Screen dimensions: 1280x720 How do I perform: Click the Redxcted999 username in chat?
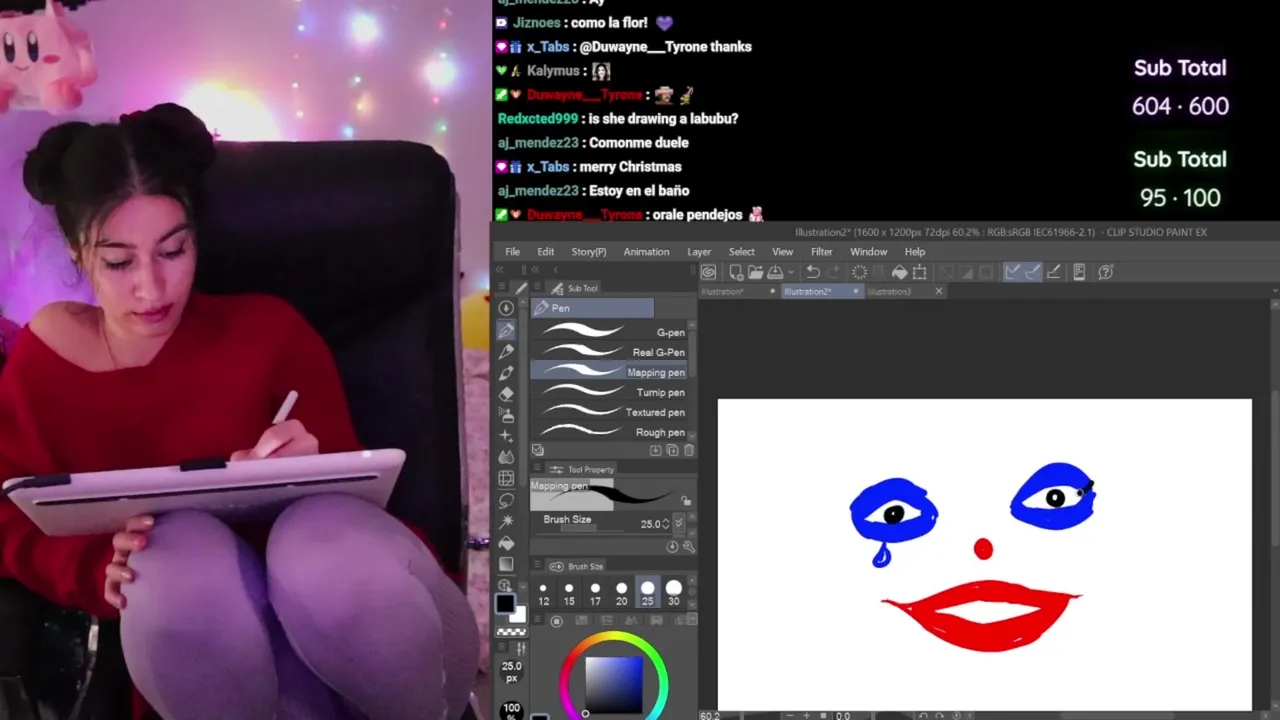pyautogui.click(x=538, y=118)
